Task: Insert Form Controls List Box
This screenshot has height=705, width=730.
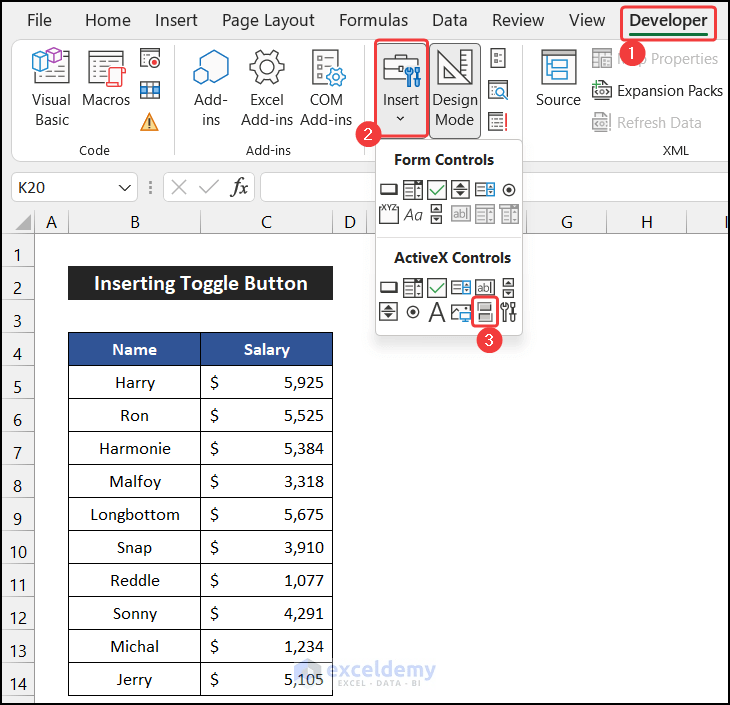Action: (485, 190)
